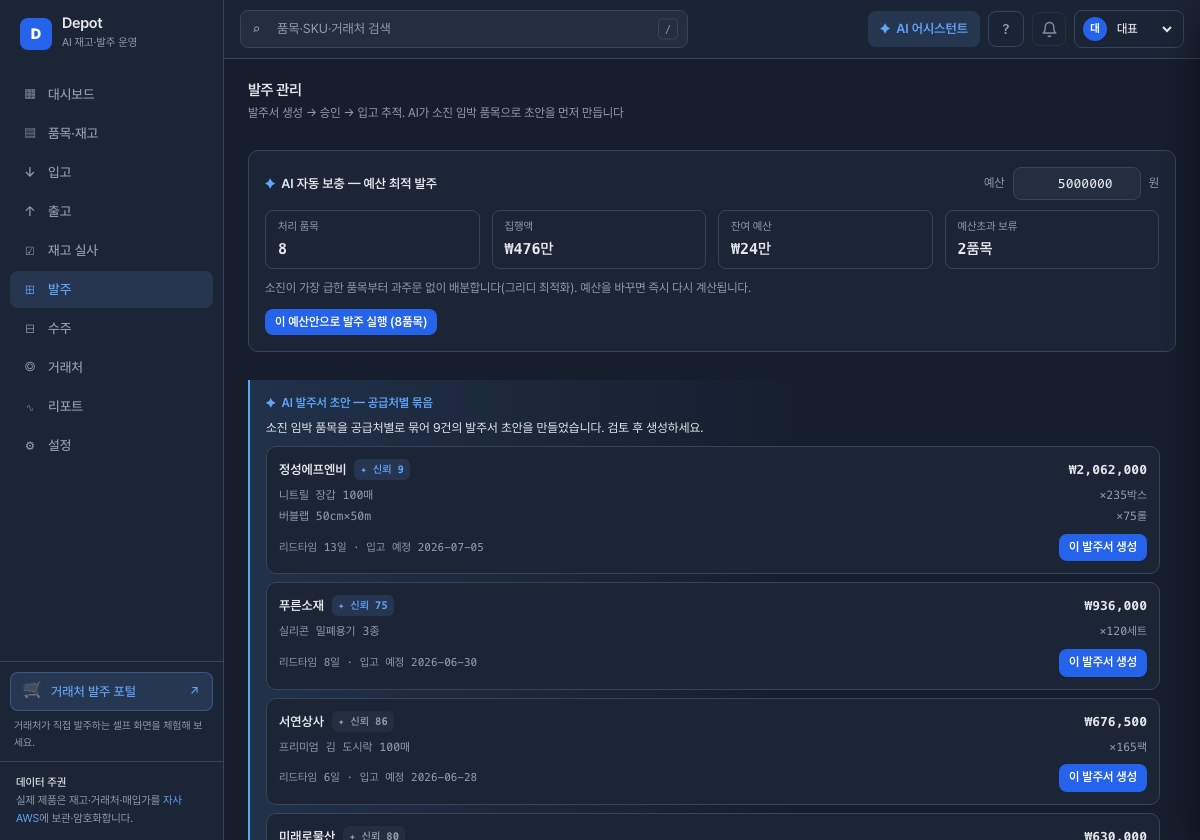Screen dimensions: 1200x840
Task: Click the 발주 관리 page heading
Action: (275, 89)
